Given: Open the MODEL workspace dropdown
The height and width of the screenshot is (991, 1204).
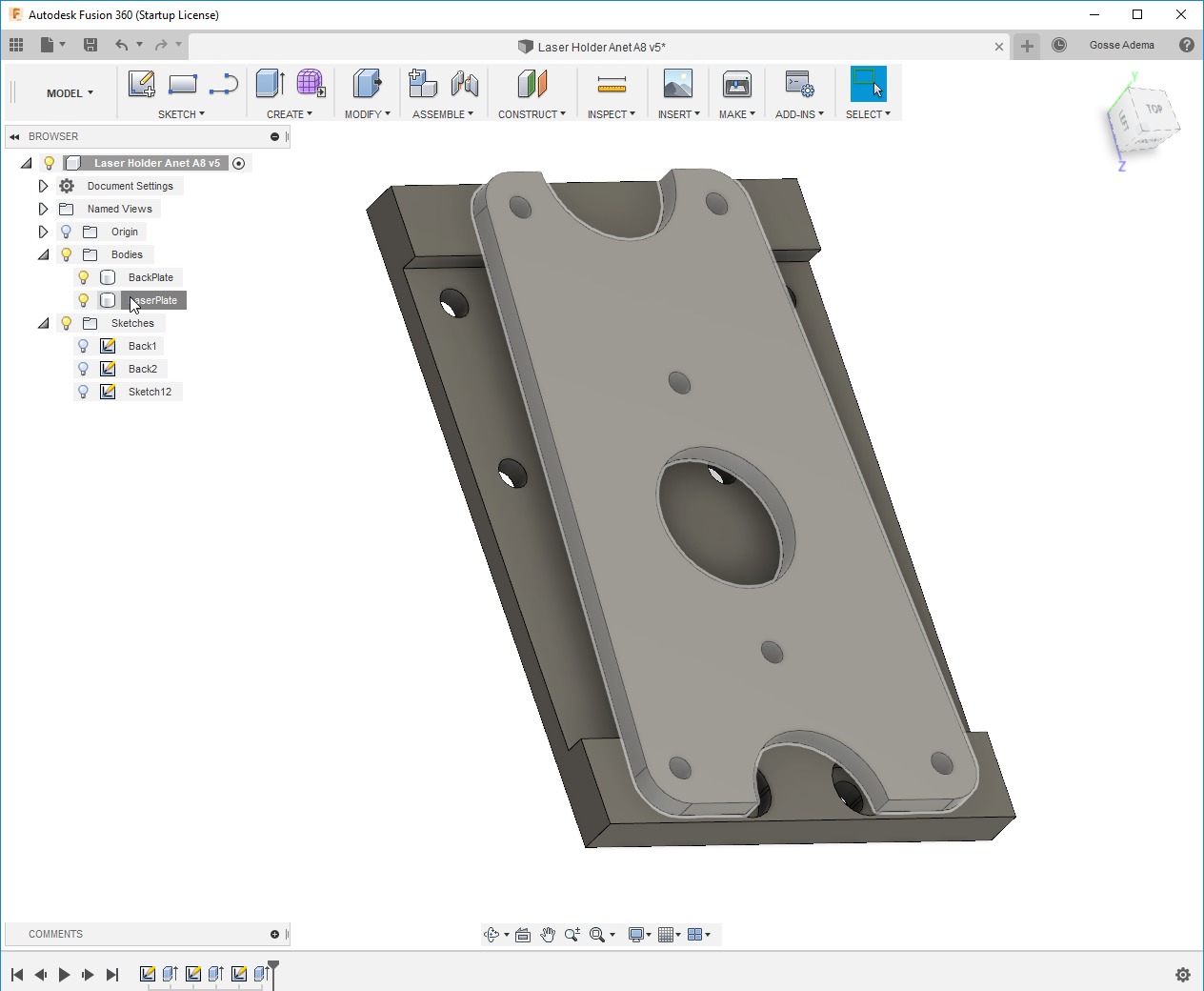Looking at the screenshot, I should (70, 93).
